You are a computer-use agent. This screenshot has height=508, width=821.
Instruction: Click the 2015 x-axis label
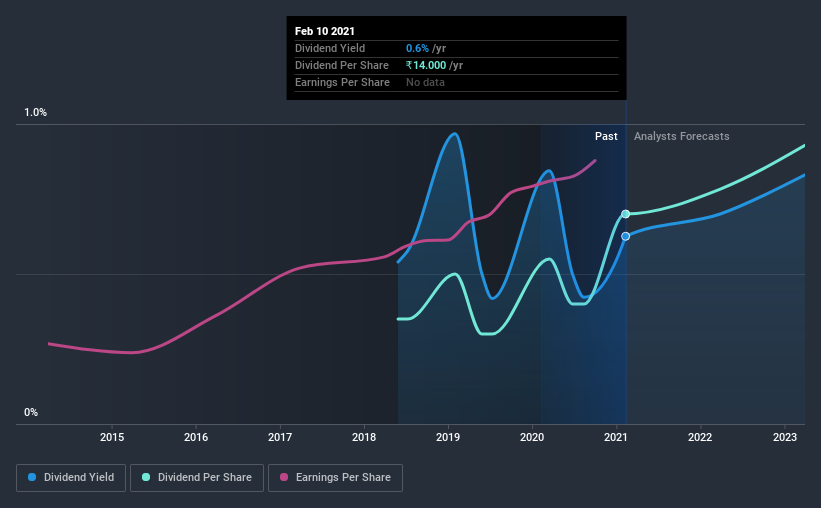coord(112,437)
